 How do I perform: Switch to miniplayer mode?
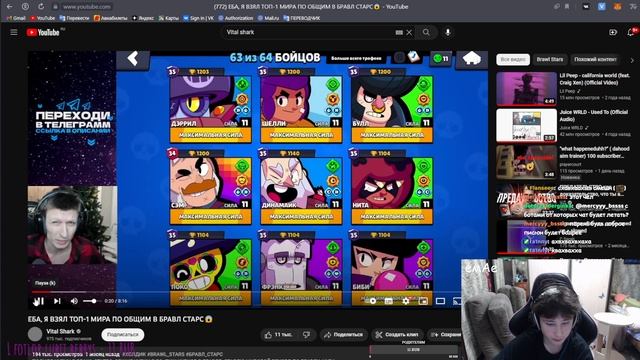(x=423, y=301)
